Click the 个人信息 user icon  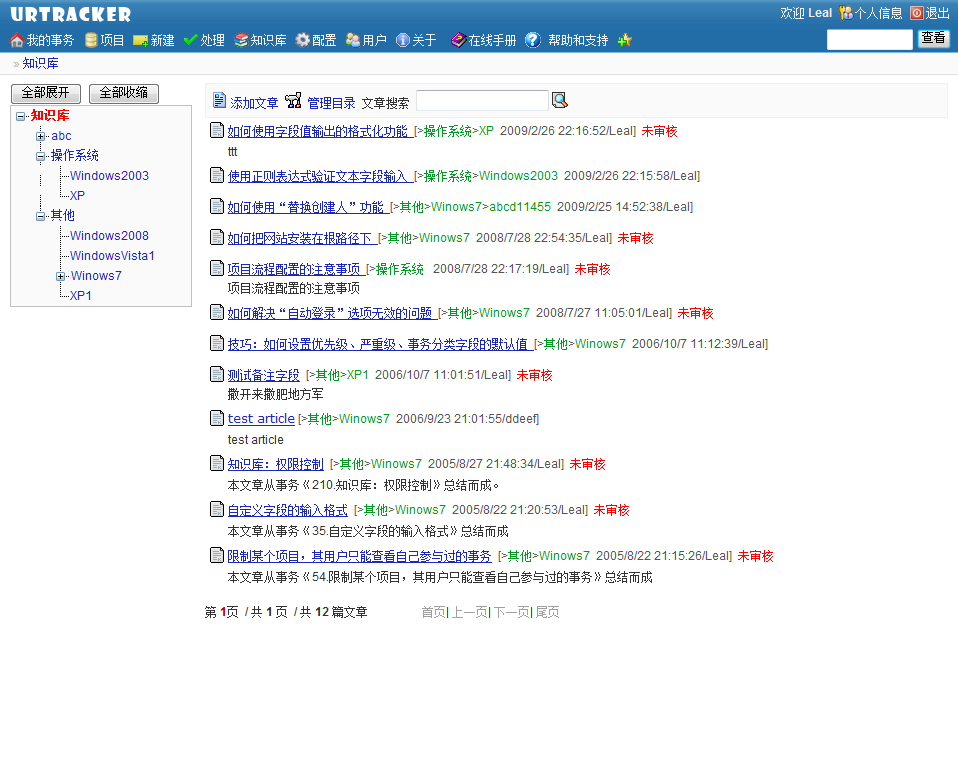point(846,13)
